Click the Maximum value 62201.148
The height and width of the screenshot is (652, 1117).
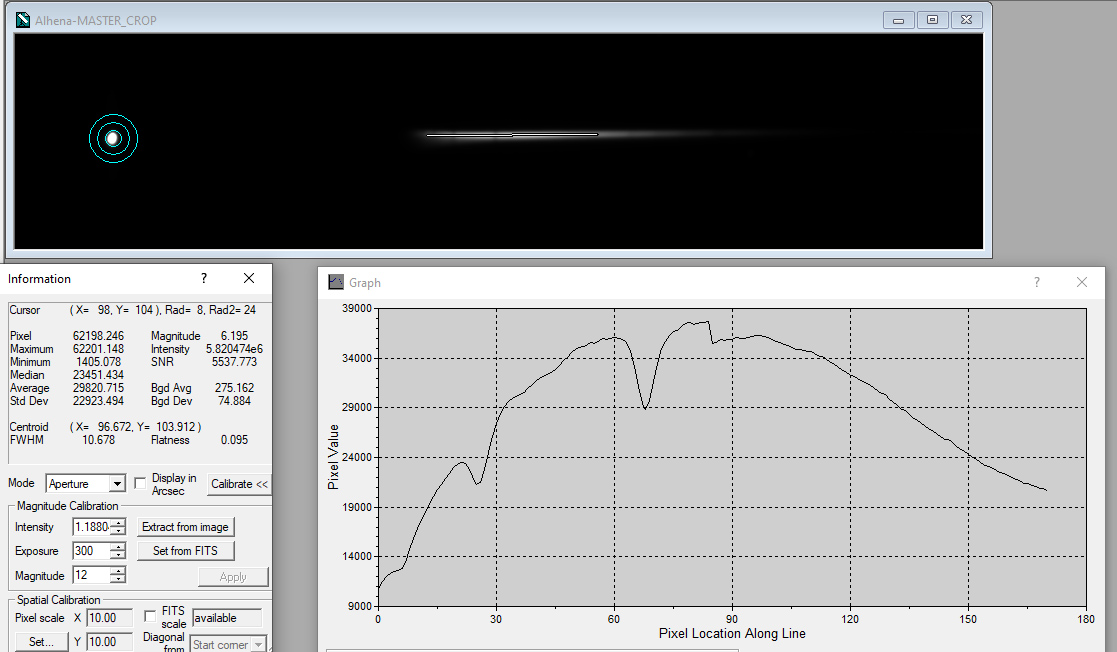coord(98,349)
